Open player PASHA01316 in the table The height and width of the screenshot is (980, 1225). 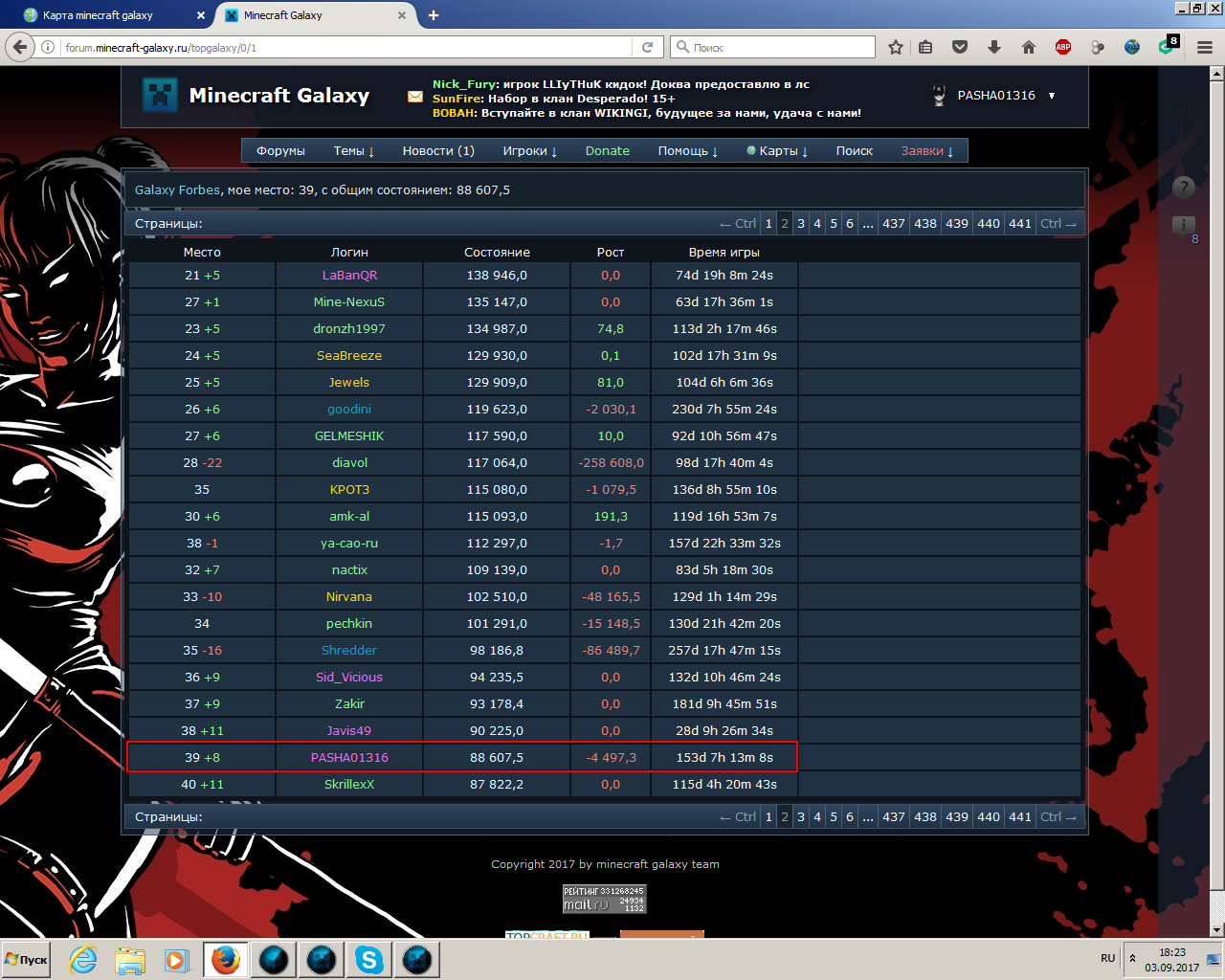pos(349,758)
